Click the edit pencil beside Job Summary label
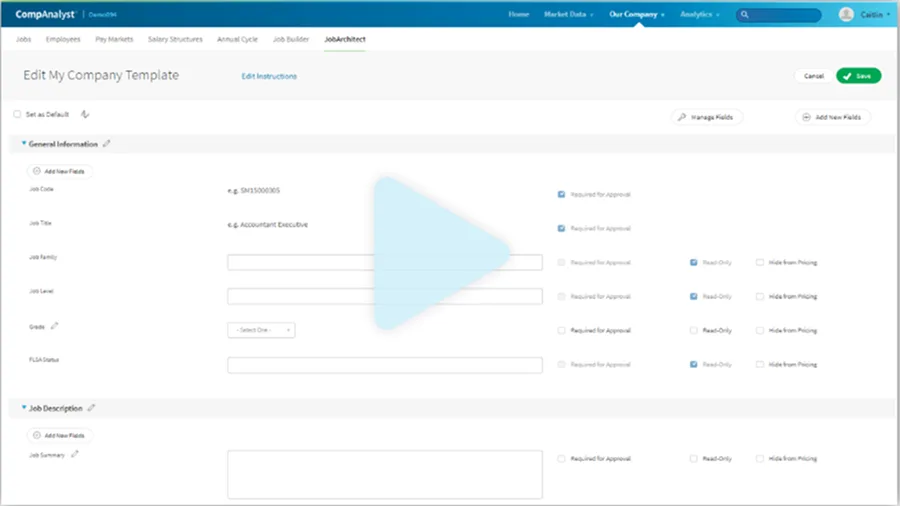The width and height of the screenshot is (900, 531). click(x=75, y=454)
